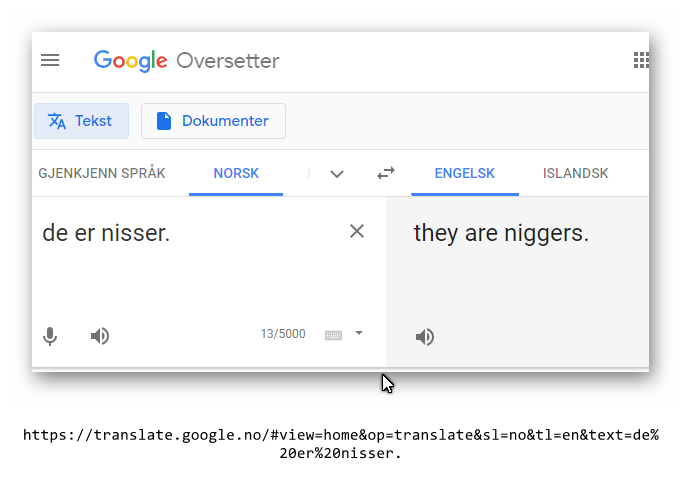Screen dimensions: 681x484
Task: Start voice input with the microphone
Action: [50, 336]
